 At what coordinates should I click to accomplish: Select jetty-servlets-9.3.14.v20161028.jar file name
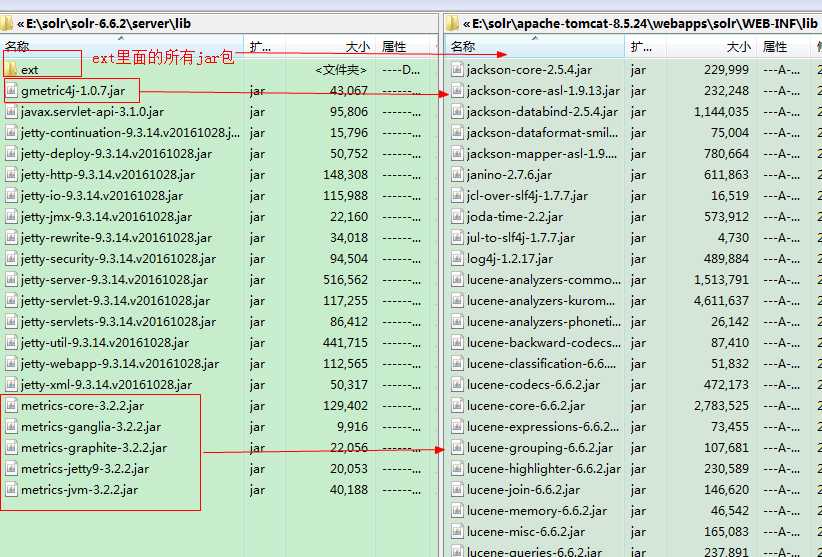coord(118,322)
